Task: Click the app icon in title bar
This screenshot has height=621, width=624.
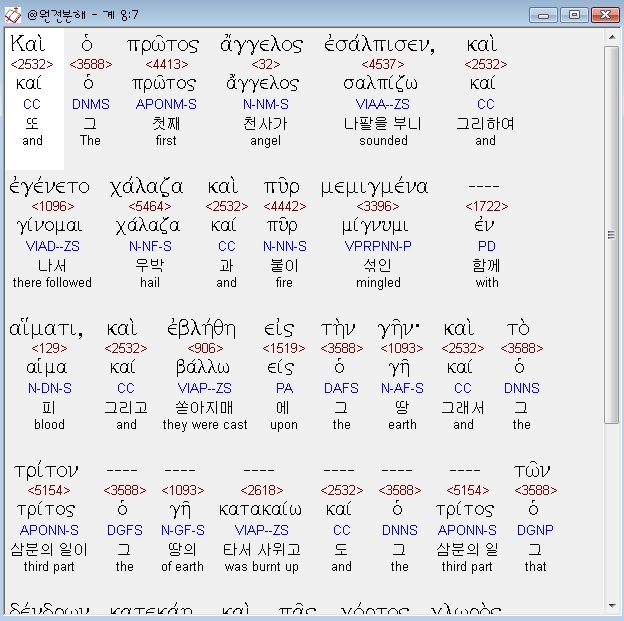Action: [x=12, y=15]
